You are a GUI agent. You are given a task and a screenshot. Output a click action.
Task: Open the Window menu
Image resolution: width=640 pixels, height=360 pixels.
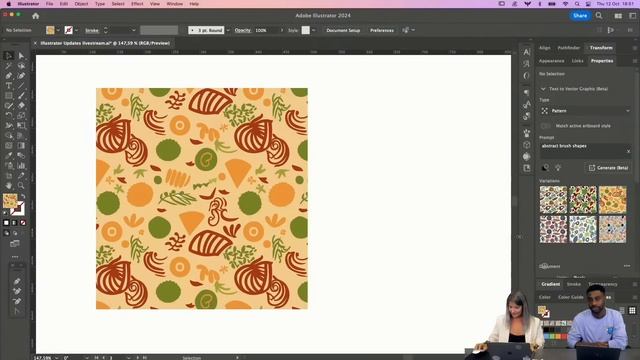(x=175, y=4)
